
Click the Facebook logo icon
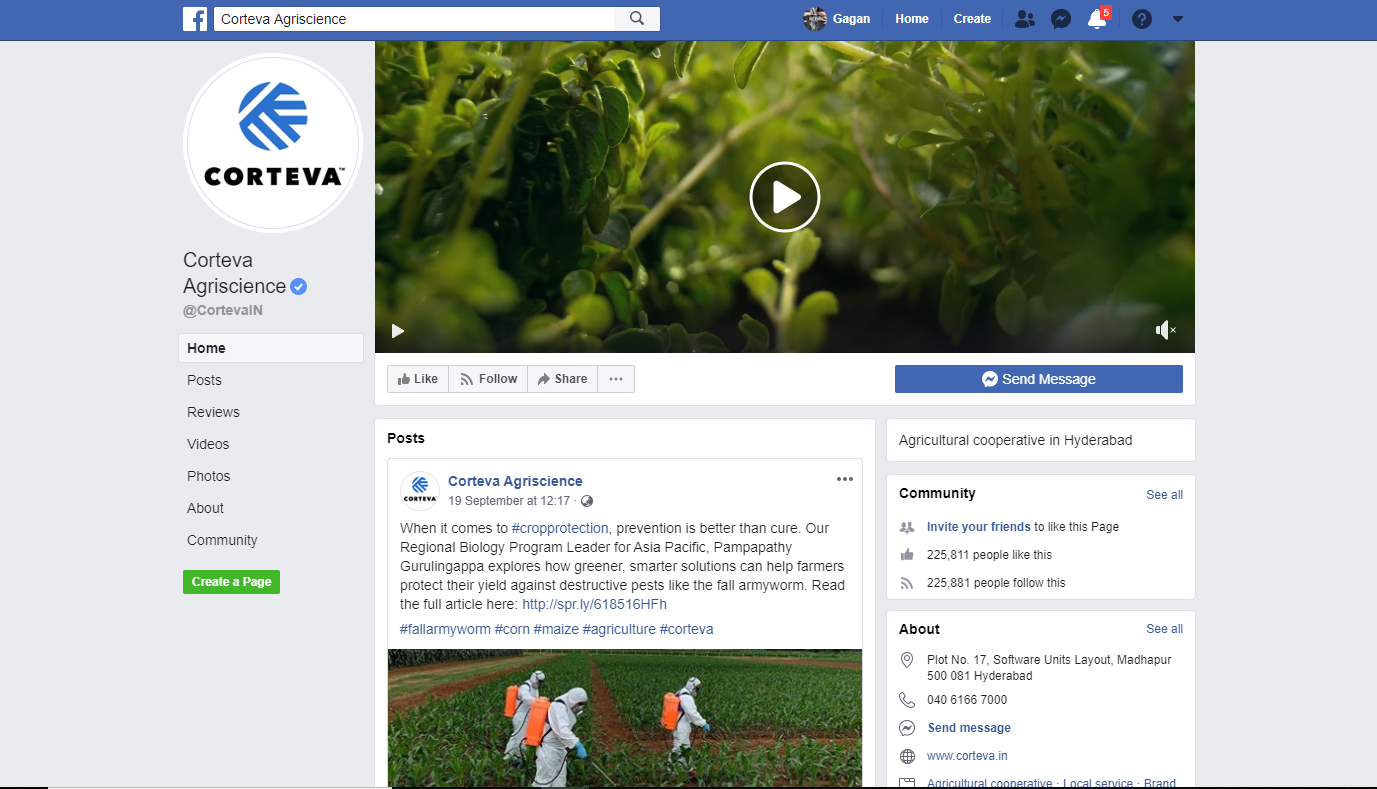click(x=195, y=18)
